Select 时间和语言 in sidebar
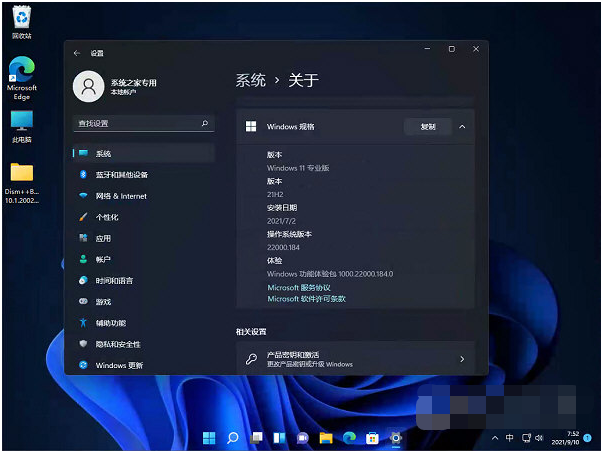The image size is (603, 455). pos(114,281)
